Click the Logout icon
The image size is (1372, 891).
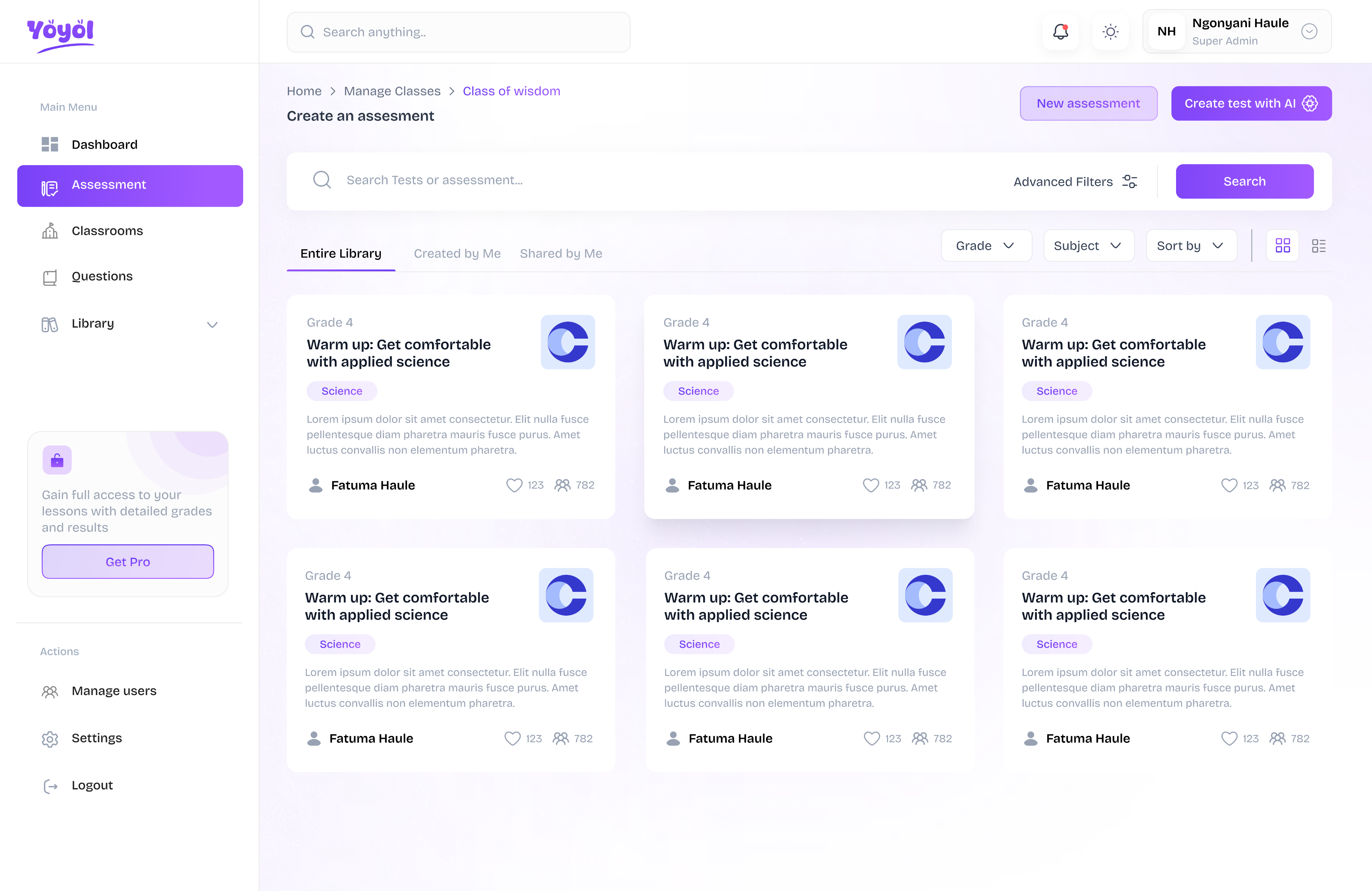click(50, 786)
